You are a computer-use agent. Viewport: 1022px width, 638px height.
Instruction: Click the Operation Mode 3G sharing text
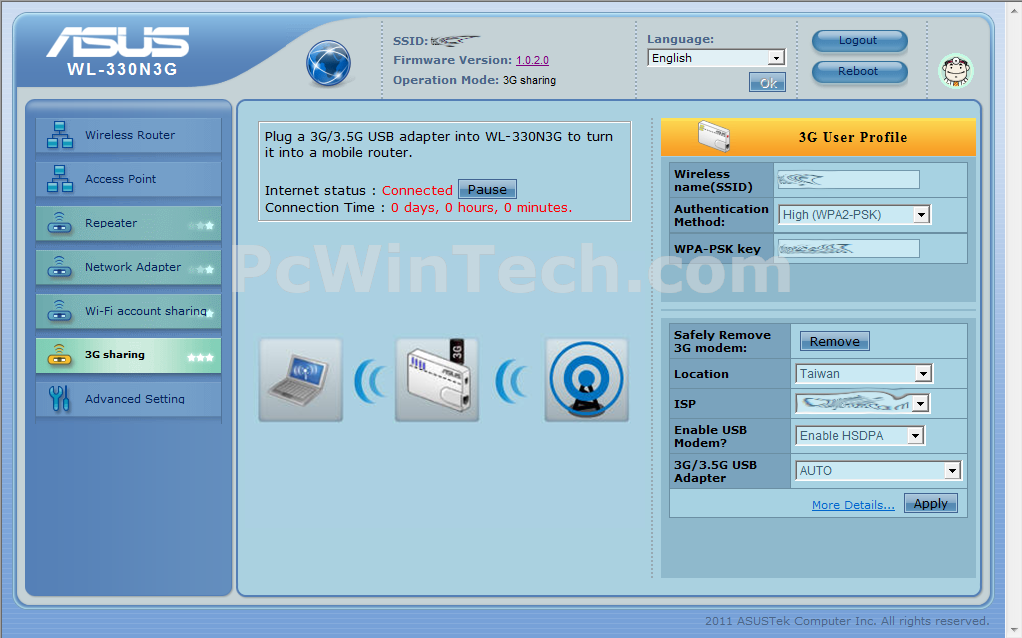pyautogui.click(x=529, y=80)
